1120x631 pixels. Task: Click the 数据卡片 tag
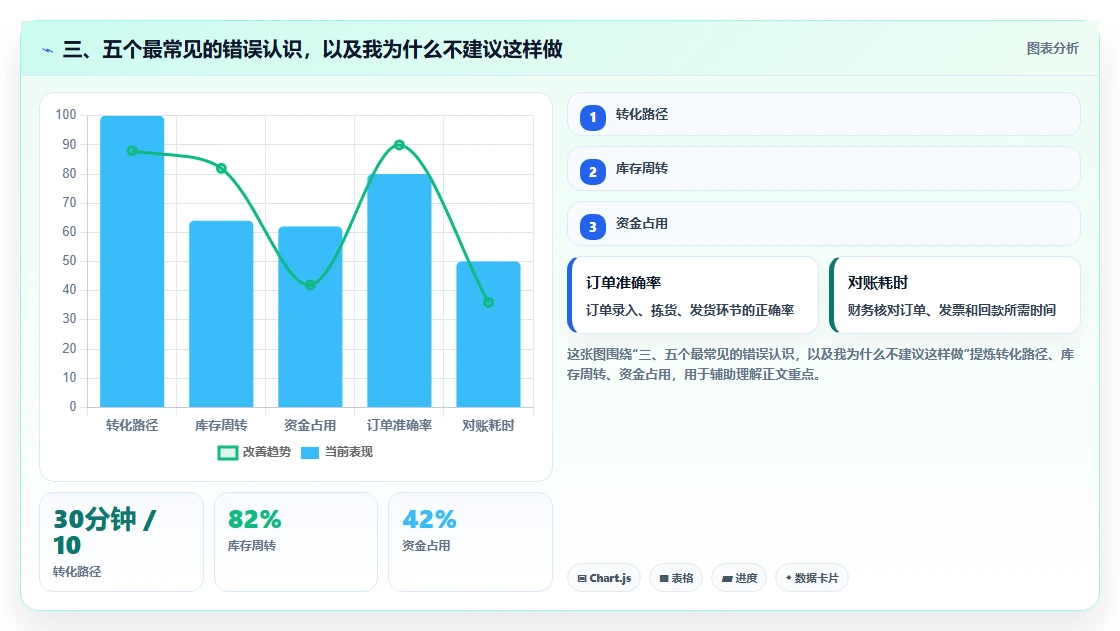(x=811, y=578)
